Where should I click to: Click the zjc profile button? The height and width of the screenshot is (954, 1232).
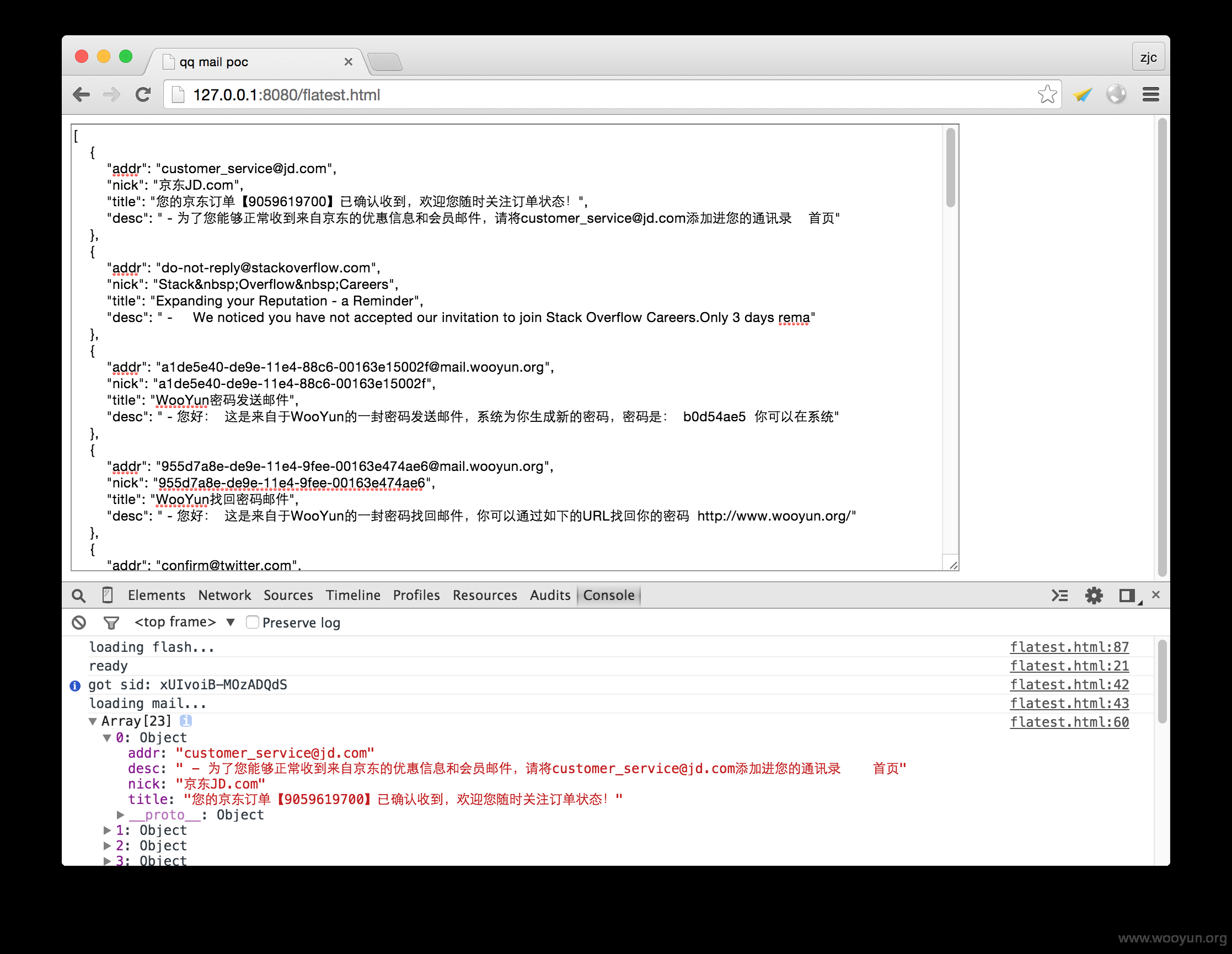pyautogui.click(x=1148, y=57)
